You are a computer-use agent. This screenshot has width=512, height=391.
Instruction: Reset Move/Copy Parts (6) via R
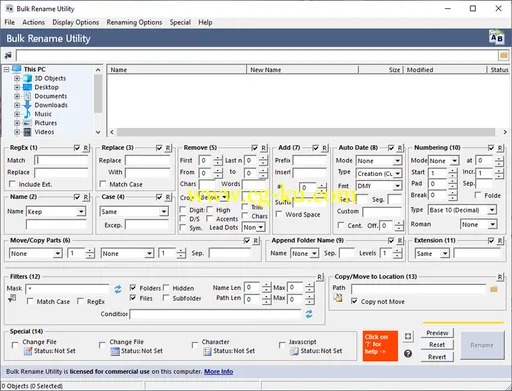coord(256,241)
